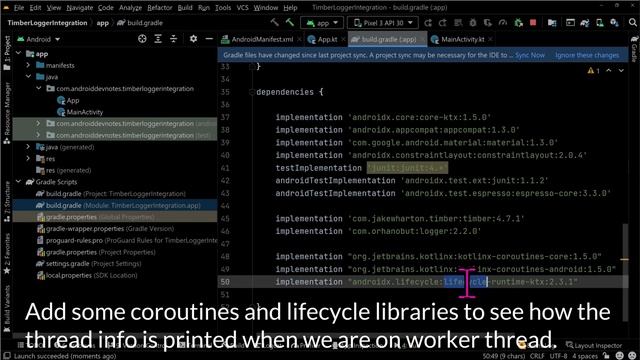
Task: Open the app run configuration dropdown
Action: tap(322, 23)
